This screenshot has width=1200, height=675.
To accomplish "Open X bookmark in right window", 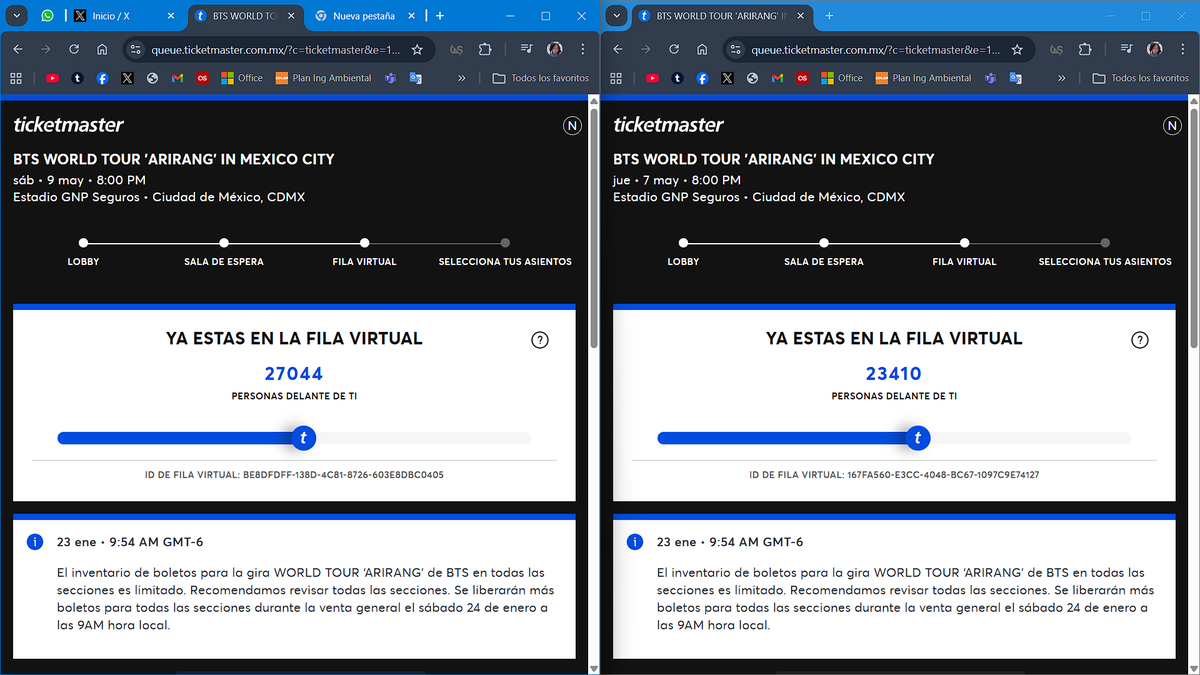I will coord(727,78).
